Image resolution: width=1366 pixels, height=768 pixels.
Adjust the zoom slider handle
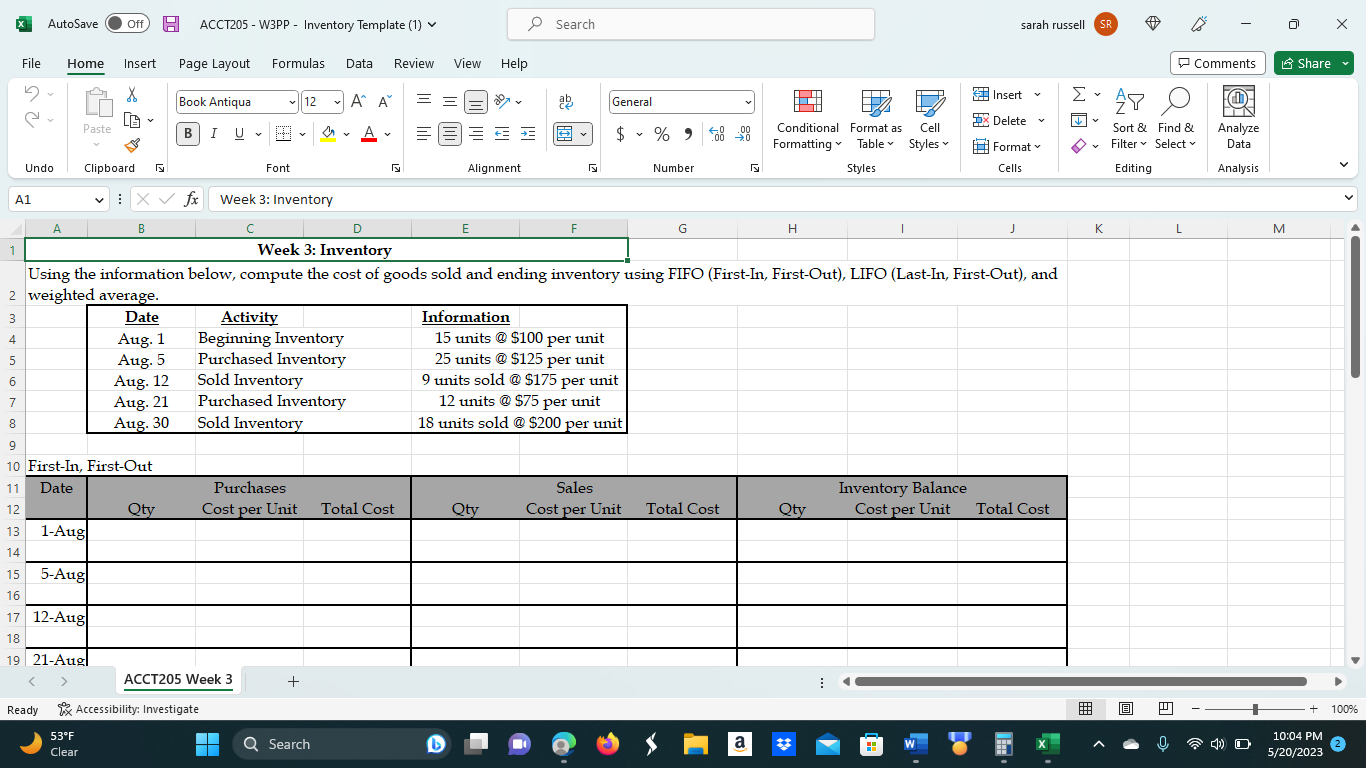point(1255,709)
